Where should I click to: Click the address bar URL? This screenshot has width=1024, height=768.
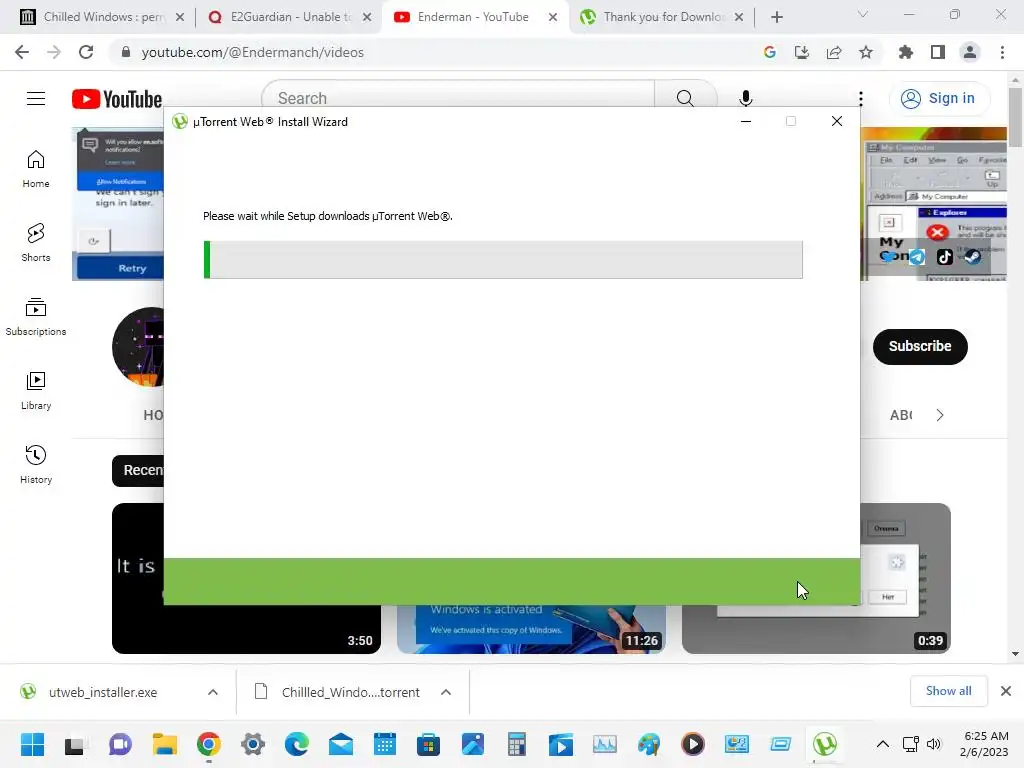[x=252, y=52]
